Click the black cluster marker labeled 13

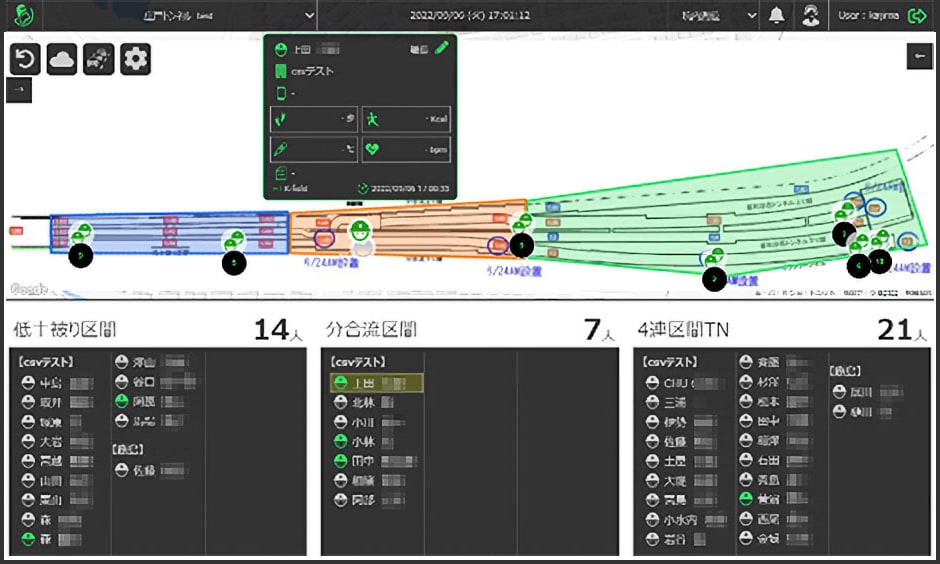879,262
